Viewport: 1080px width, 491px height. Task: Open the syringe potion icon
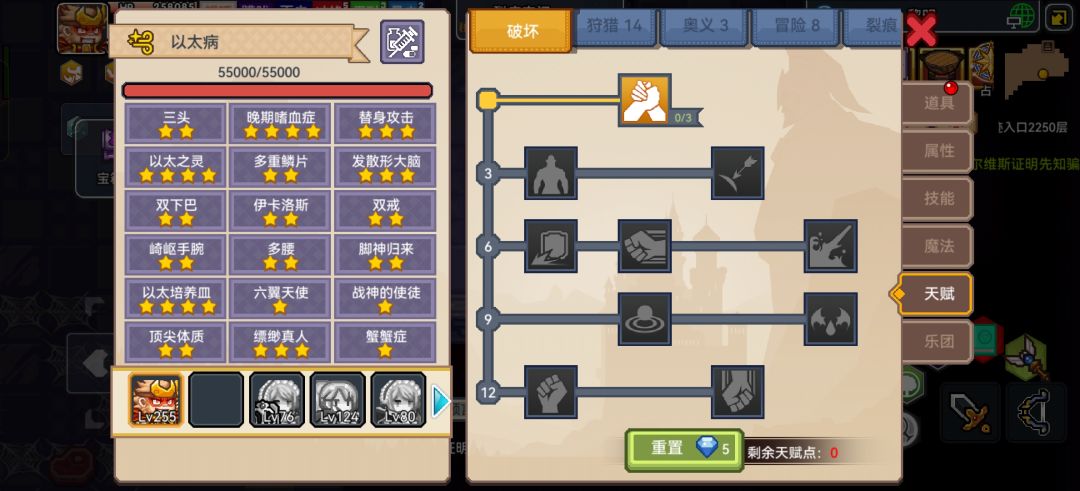(x=402, y=42)
